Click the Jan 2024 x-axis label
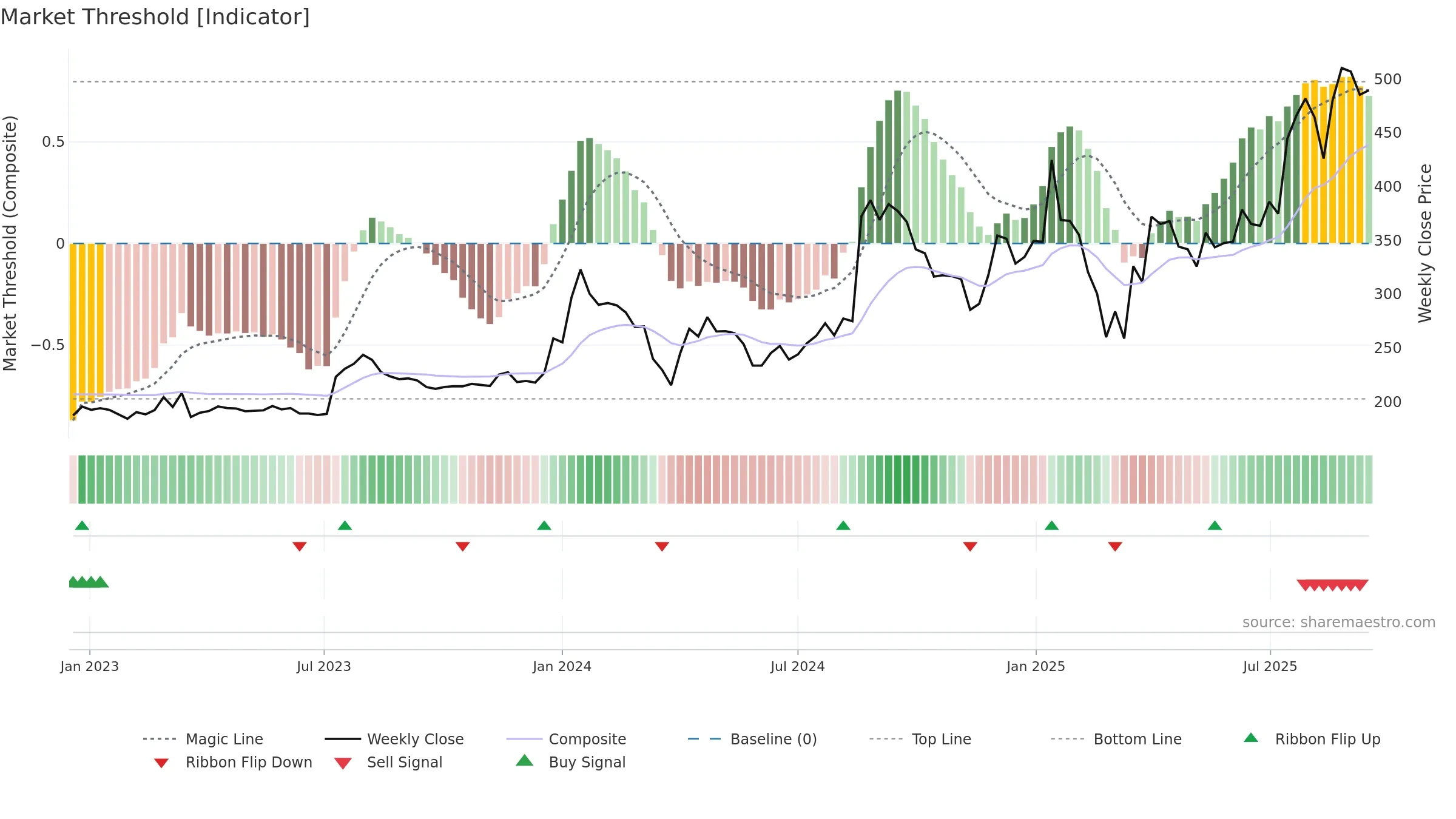The height and width of the screenshot is (819, 1456). pyautogui.click(x=562, y=666)
